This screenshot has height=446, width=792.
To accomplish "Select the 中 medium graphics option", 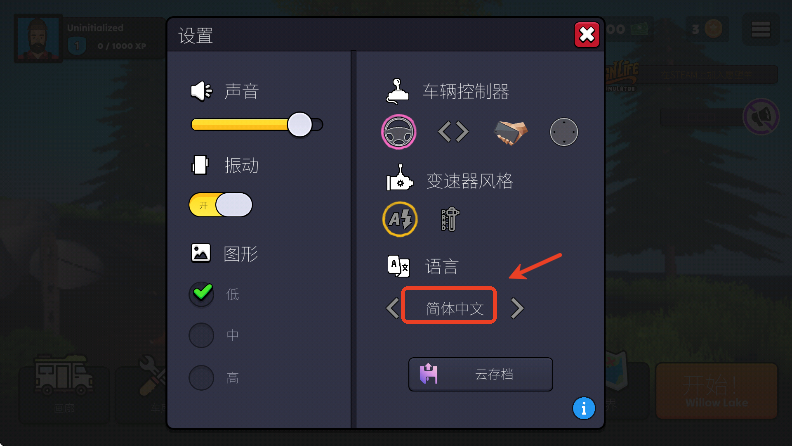I will coord(202,335).
